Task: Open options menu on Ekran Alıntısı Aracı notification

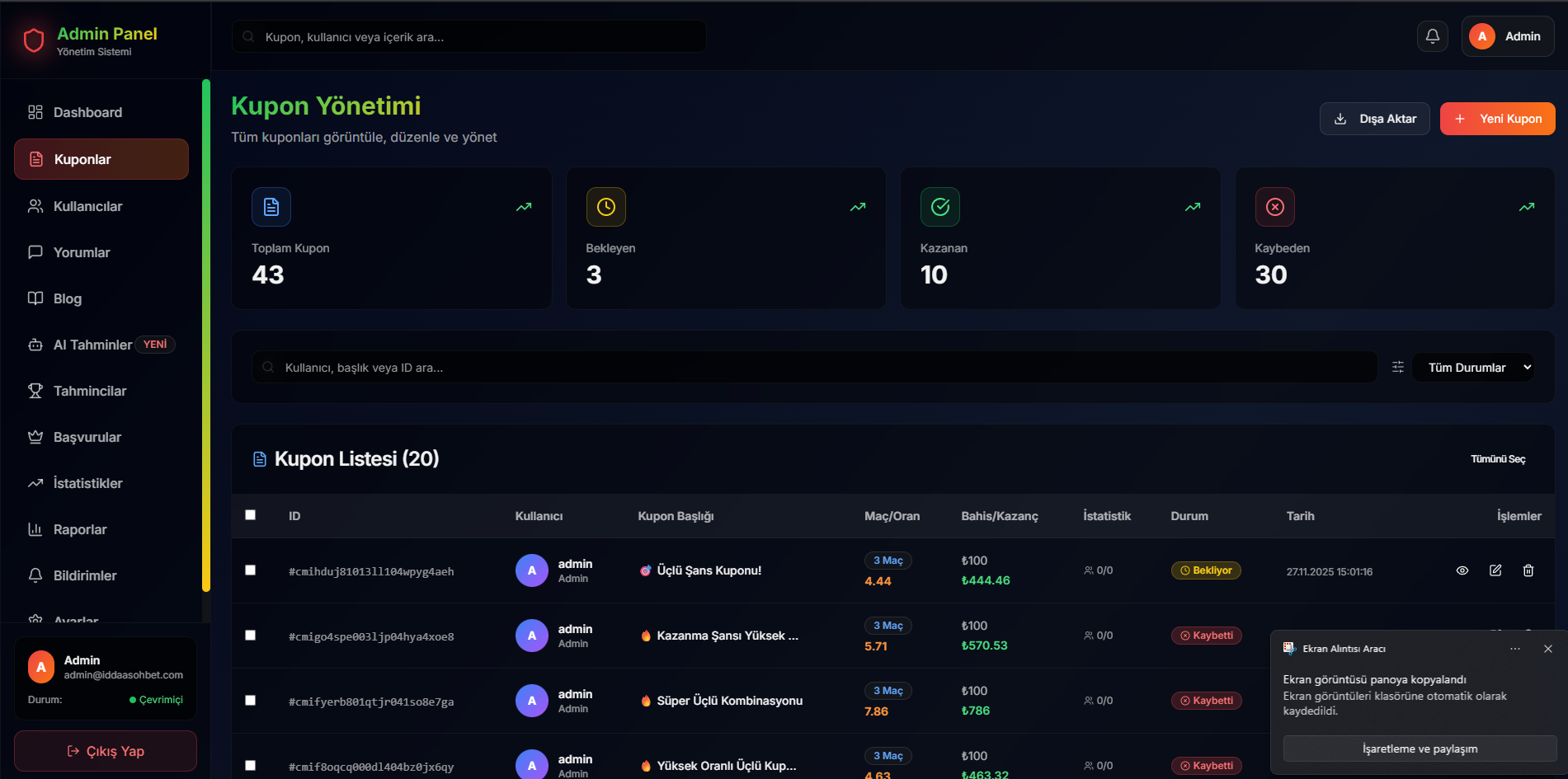Action: coord(1515,649)
